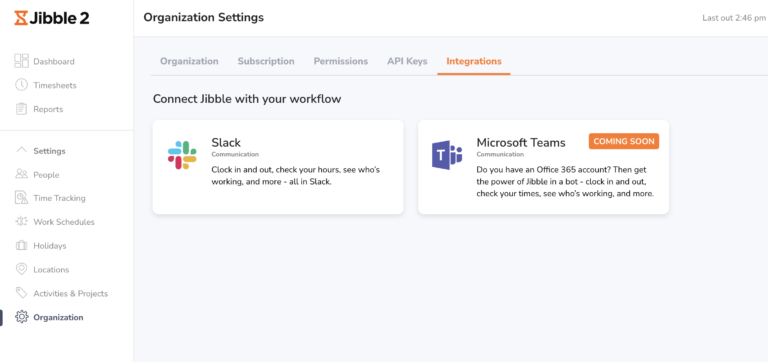Click the Slack logo icon
The height and width of the screenshot is (362, 768).
pyautogui.click(x=182, y=155)
